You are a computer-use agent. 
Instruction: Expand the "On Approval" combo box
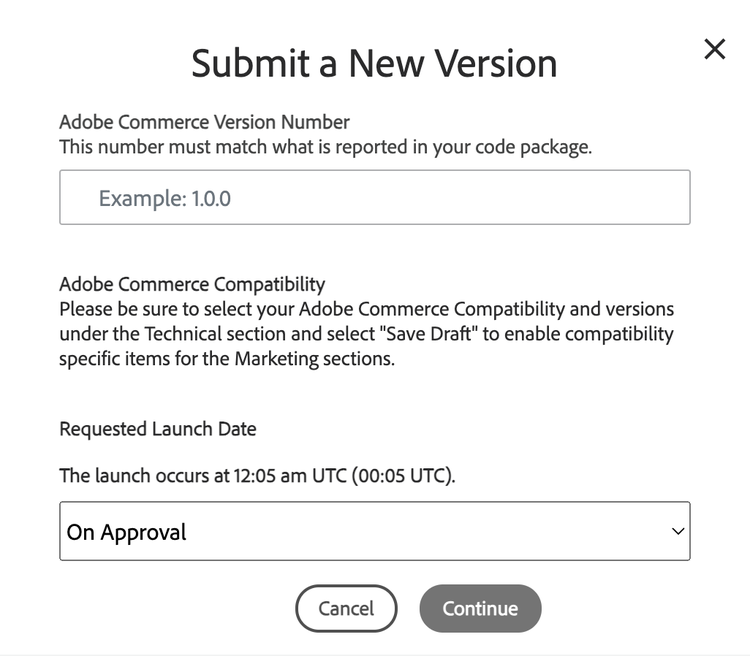[x=374, y=531]
